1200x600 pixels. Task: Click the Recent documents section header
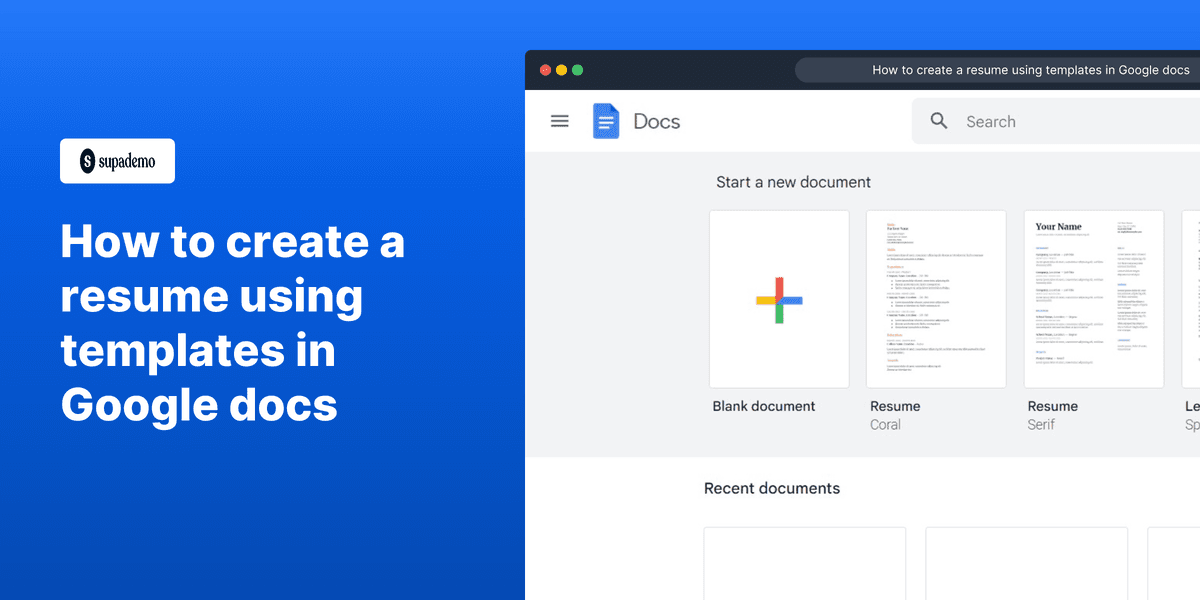(772, 488)
